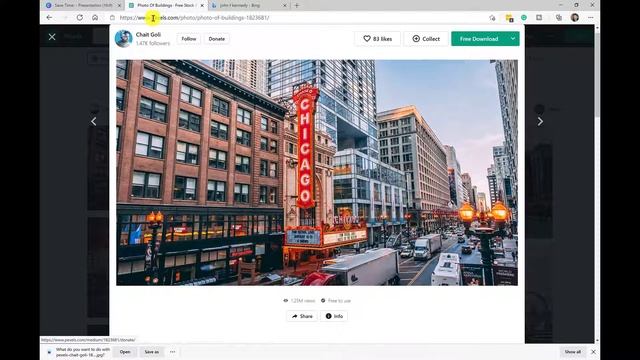Close the photo lightbox with the X
This screenshot has height=360, width=640.
(52, 37)
